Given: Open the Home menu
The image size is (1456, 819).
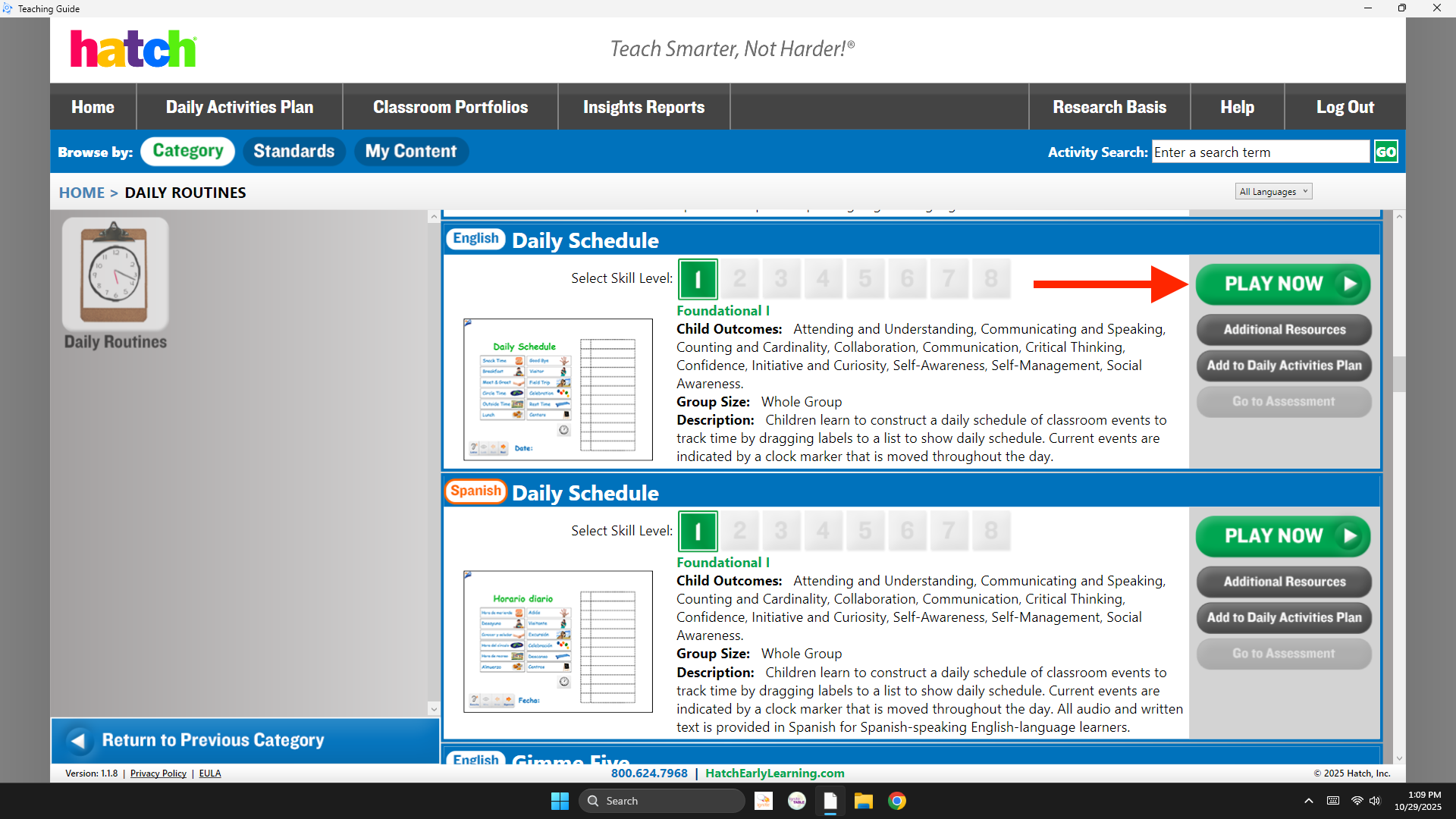Looking at the screenshot, I should pos(93,107).
